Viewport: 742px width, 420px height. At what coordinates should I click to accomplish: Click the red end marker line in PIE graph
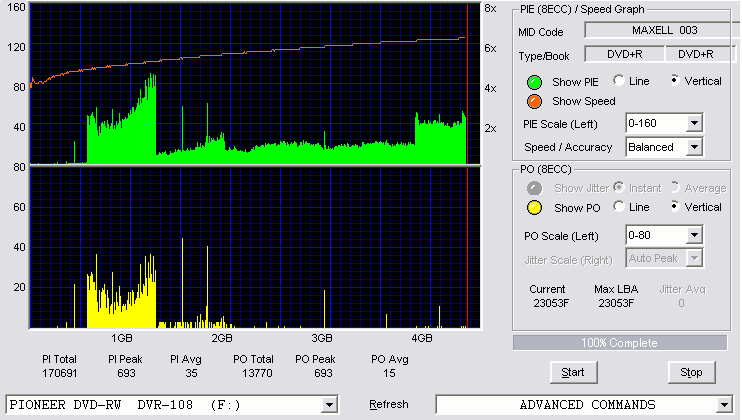click(x=468, y=84)
